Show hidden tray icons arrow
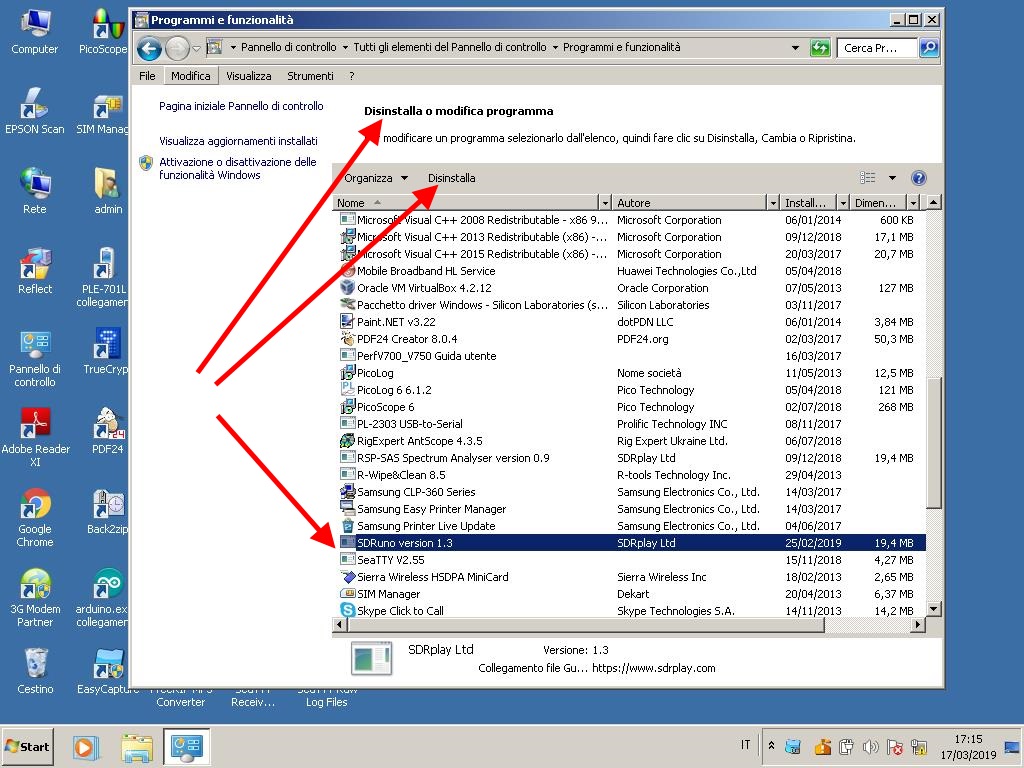The height and width of the screenshot is (768, 1024). 771,746
